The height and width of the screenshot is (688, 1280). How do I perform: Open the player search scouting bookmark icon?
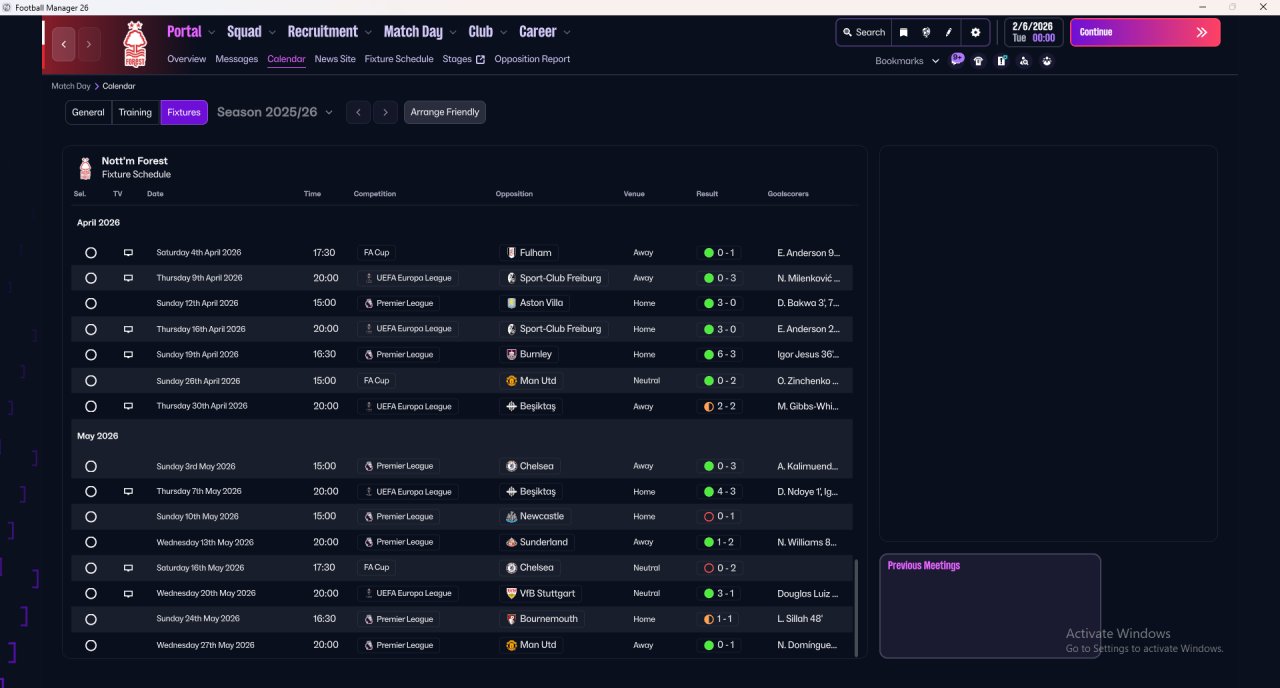click(x=1024, y=61)
